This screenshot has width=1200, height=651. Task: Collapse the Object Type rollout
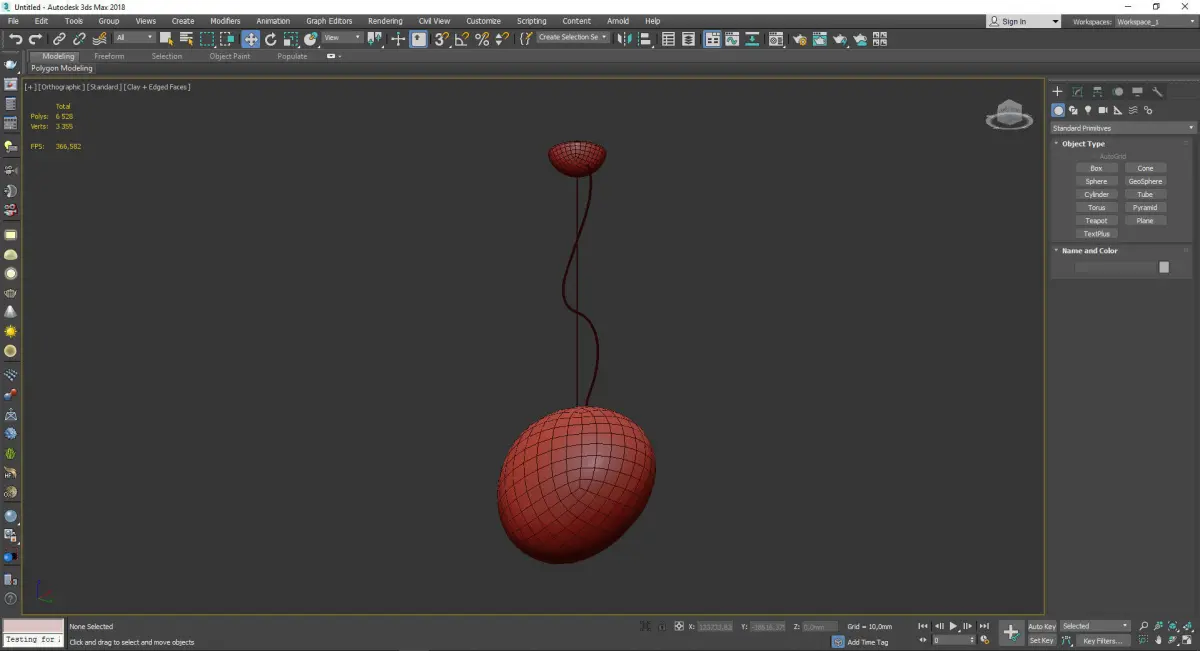[1083, 144]
